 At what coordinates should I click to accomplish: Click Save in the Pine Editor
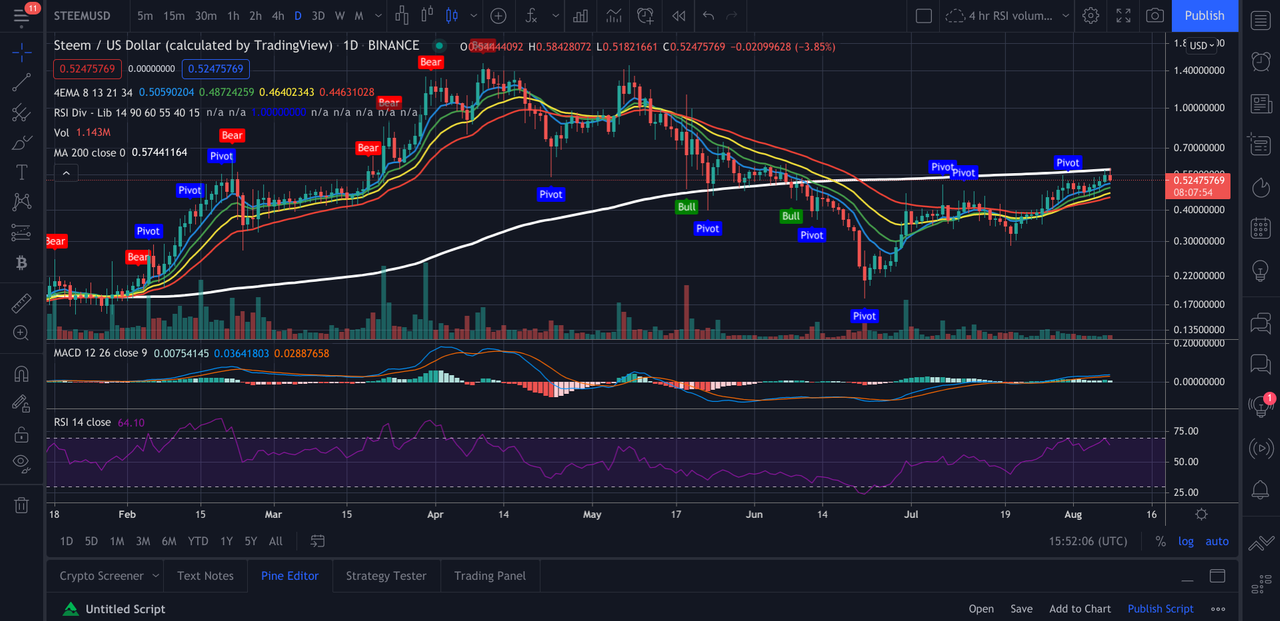tap(1021, 608)
